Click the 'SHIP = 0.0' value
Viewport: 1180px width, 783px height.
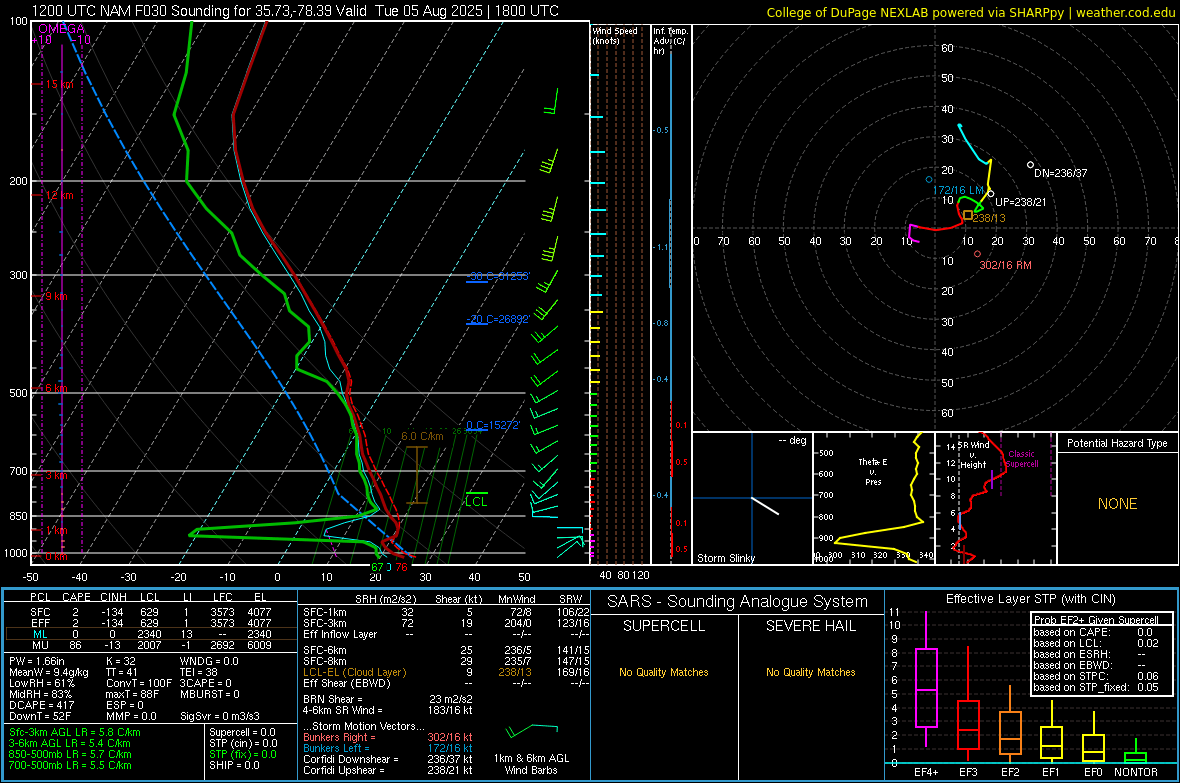click(234, 766)
